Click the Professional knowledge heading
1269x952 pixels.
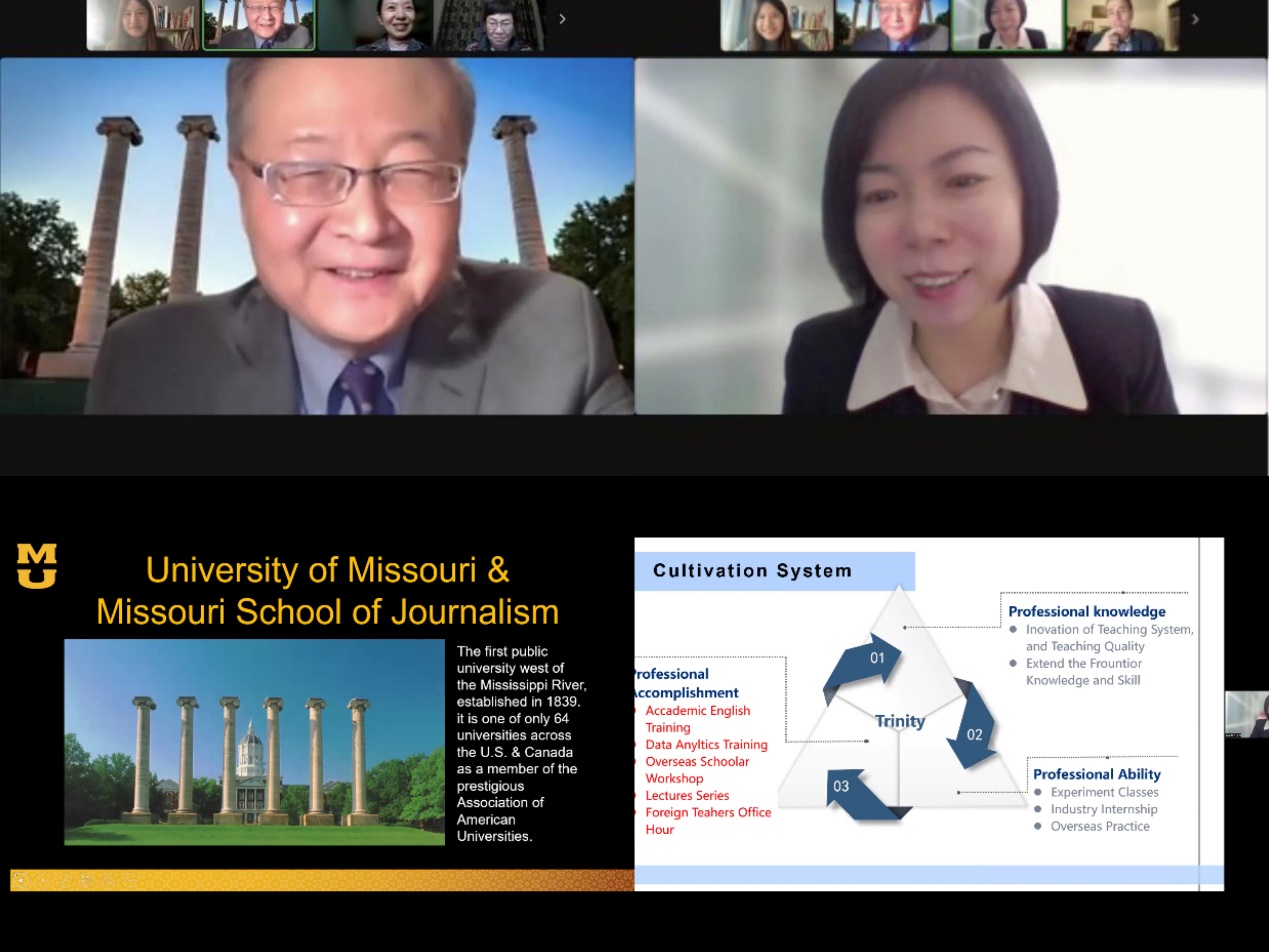click(1086, 611)
